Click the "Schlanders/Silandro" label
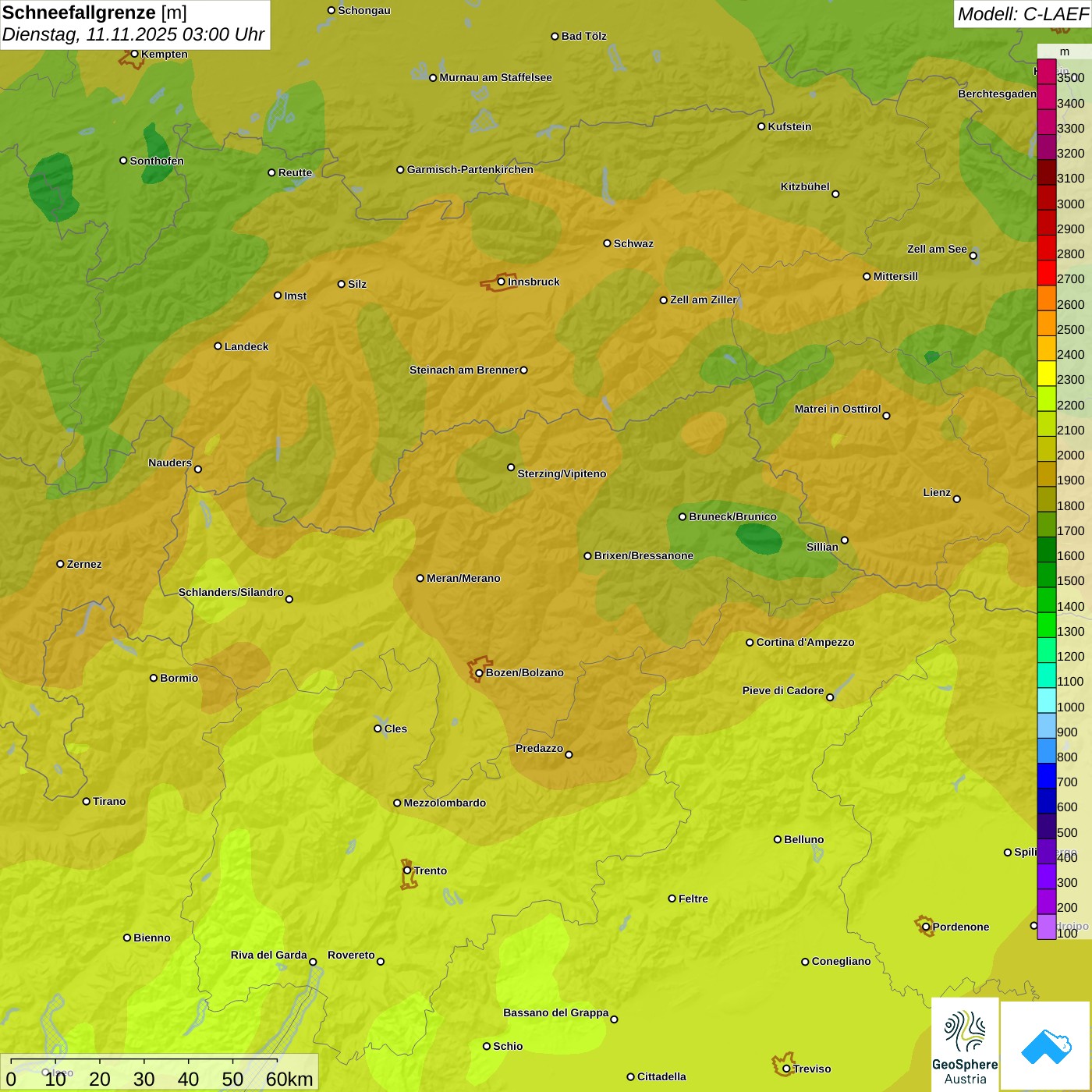This screenshot has height=1092, width=1092. point(231,592)
